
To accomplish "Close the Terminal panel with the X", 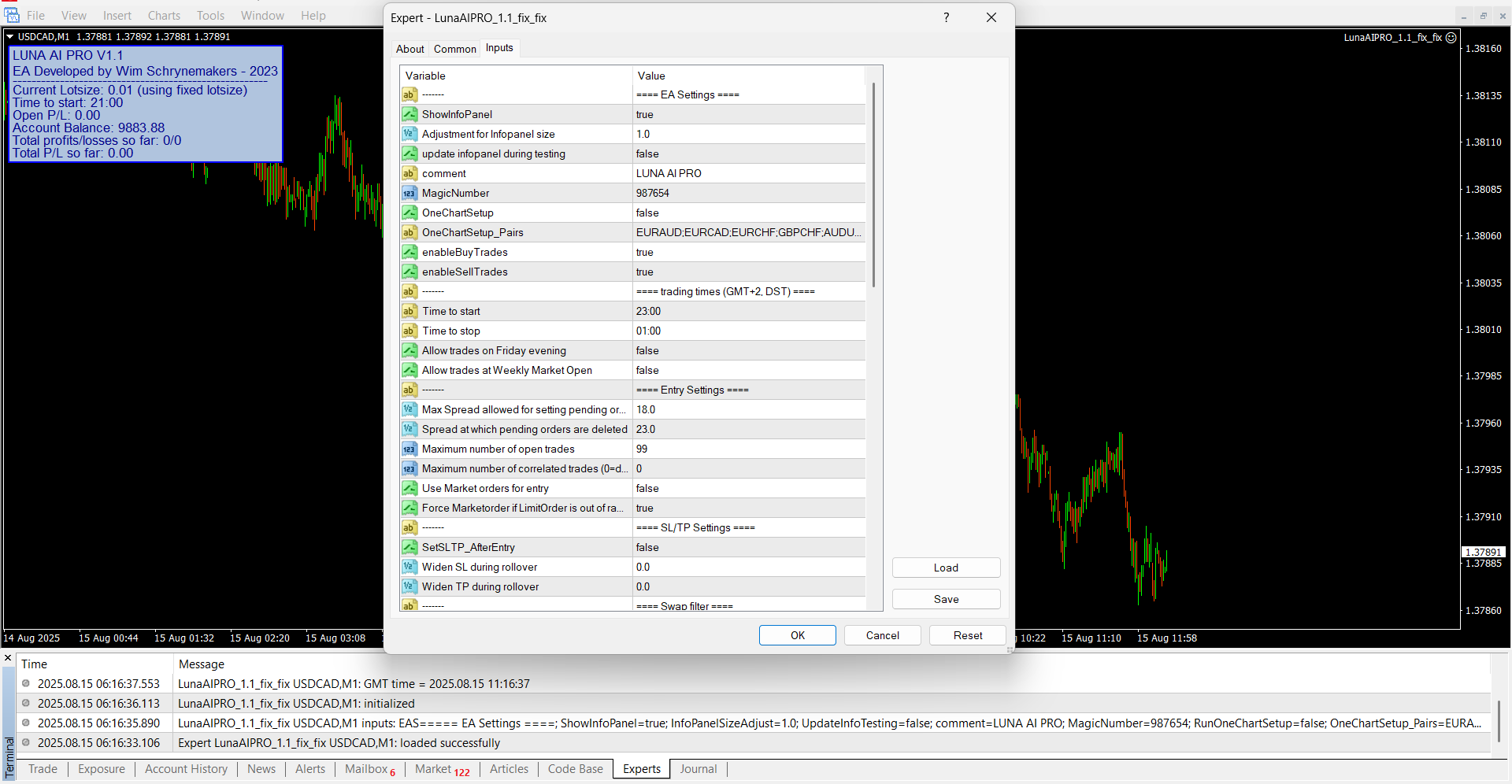I will click(x=8, y=658).
